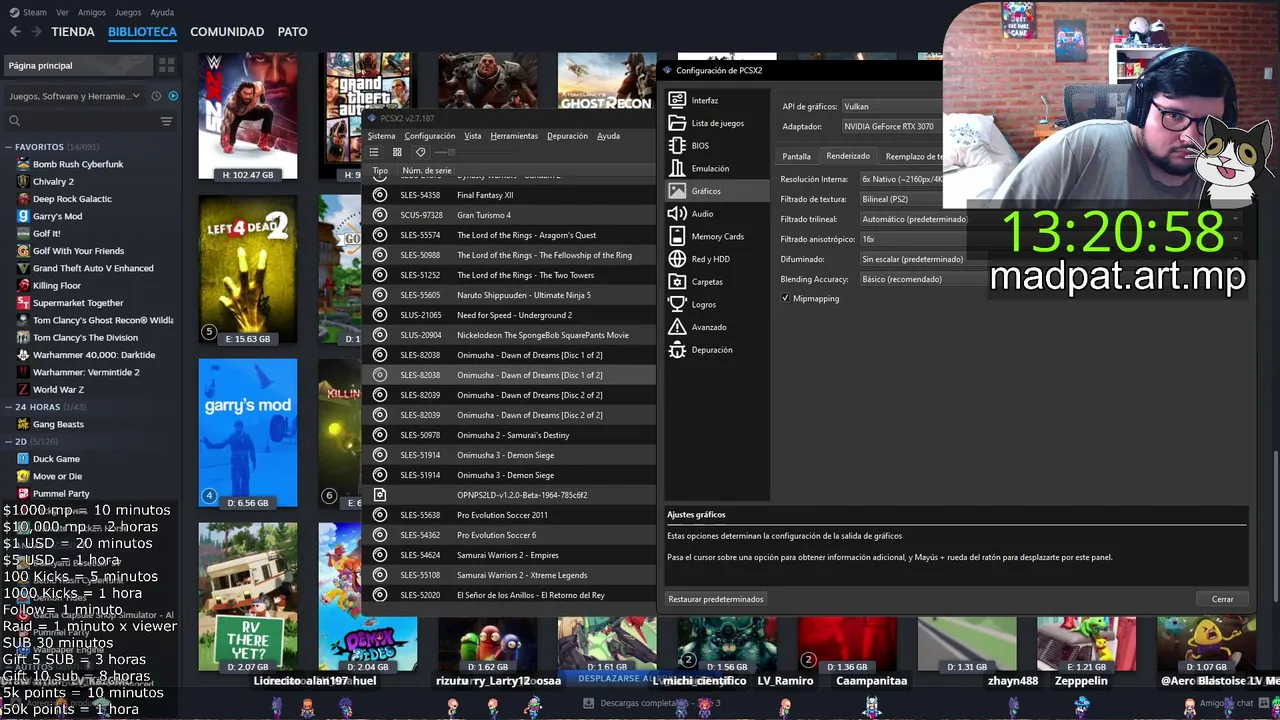Select the BIOS chip icon
Image resolution: width=1280 pixels, height=720 pixels.
coord(677,146)
